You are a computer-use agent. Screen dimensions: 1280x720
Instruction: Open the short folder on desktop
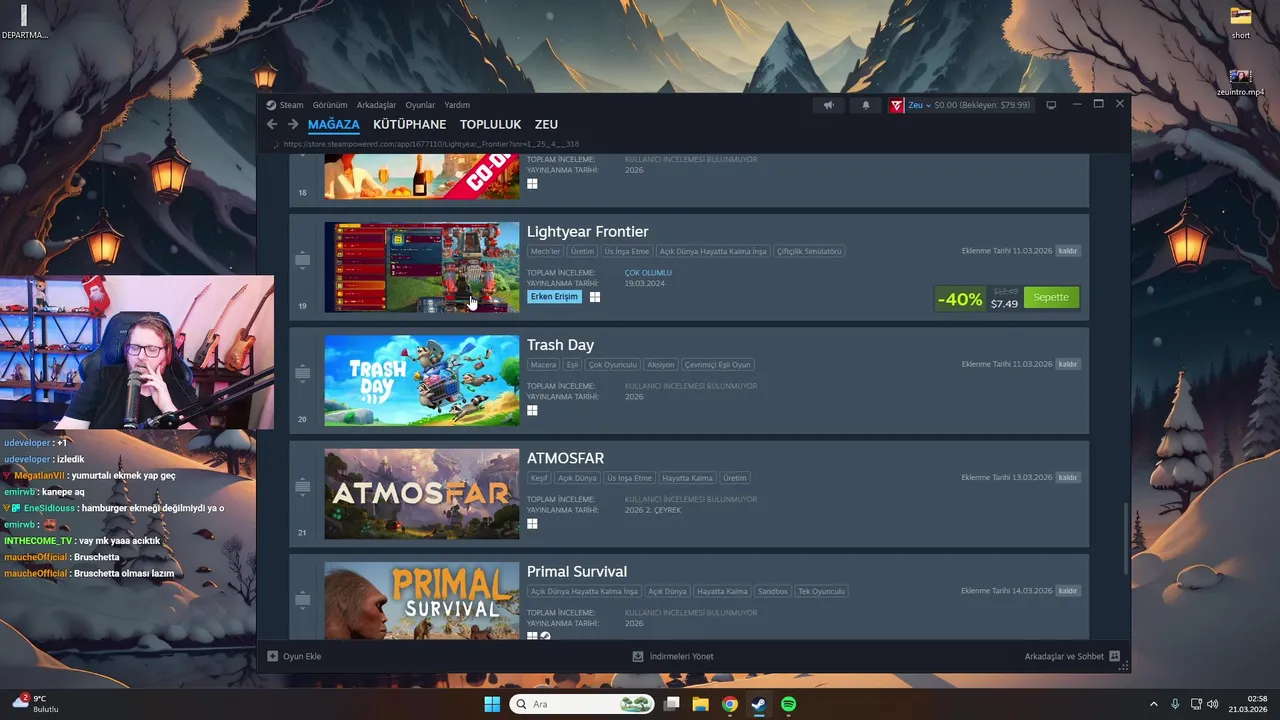pos(1240,22)
